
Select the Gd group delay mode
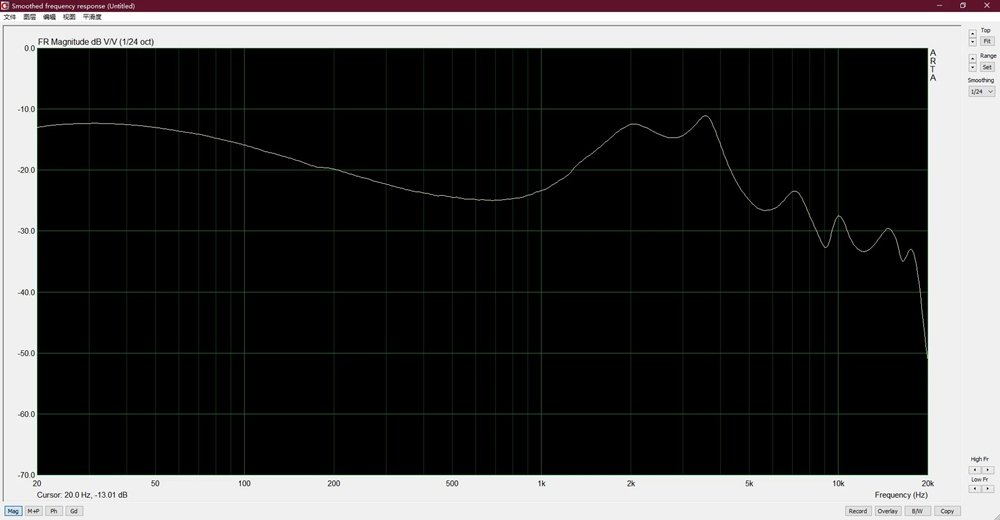[x=74, y=511]
